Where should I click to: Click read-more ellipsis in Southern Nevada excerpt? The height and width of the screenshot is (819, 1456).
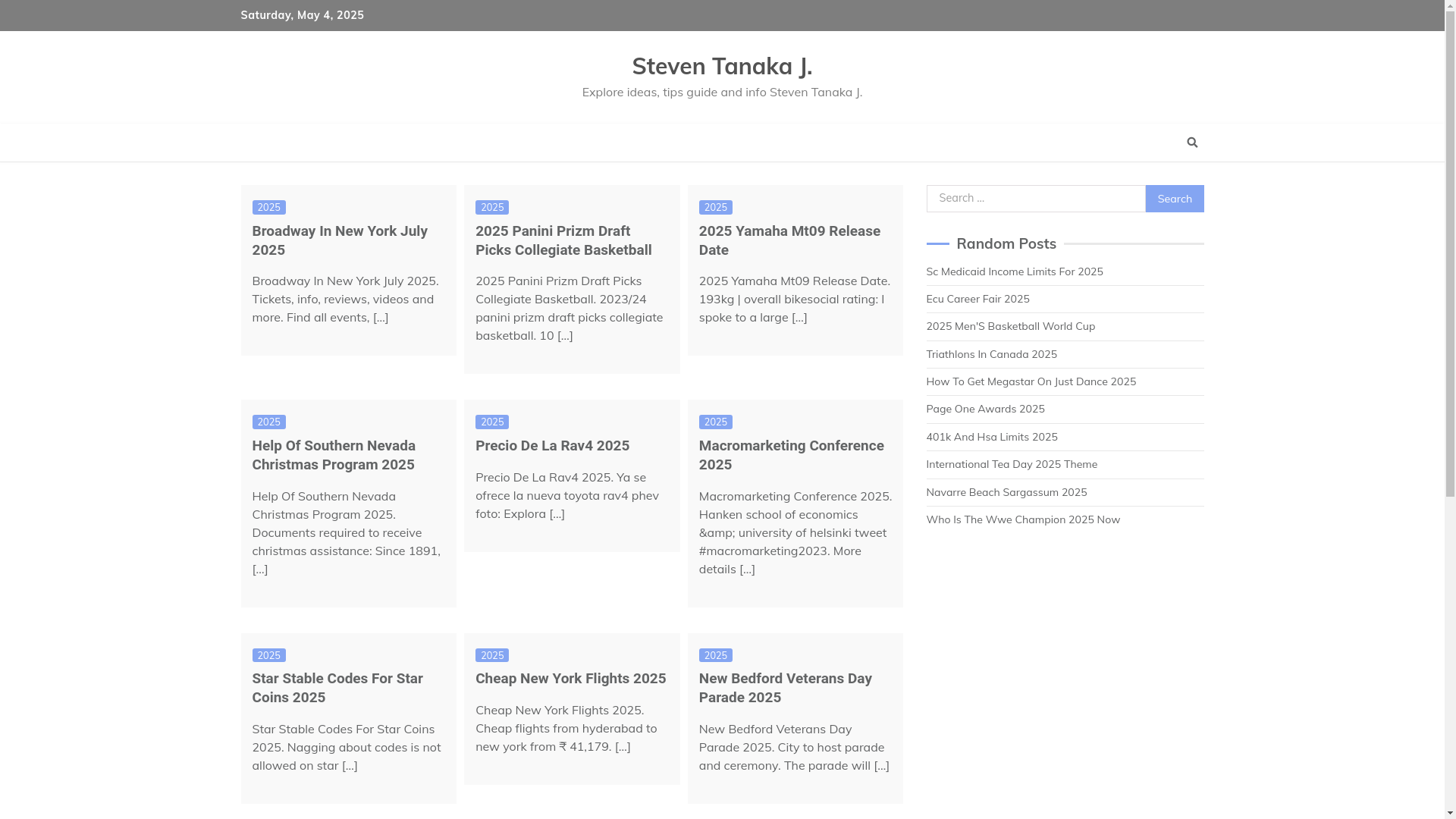(259, 569)
